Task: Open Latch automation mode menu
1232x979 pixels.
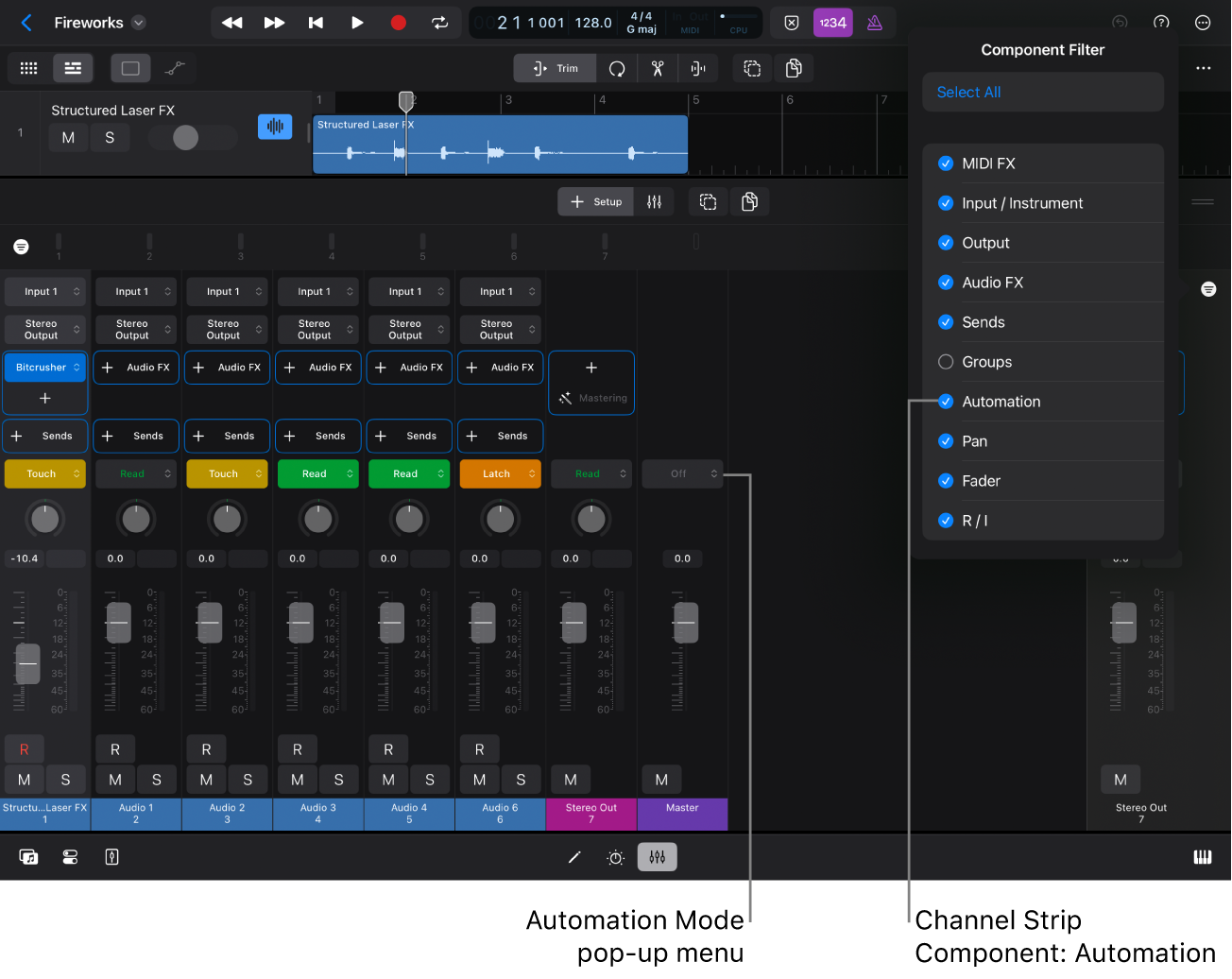Action: coord(501,474)
